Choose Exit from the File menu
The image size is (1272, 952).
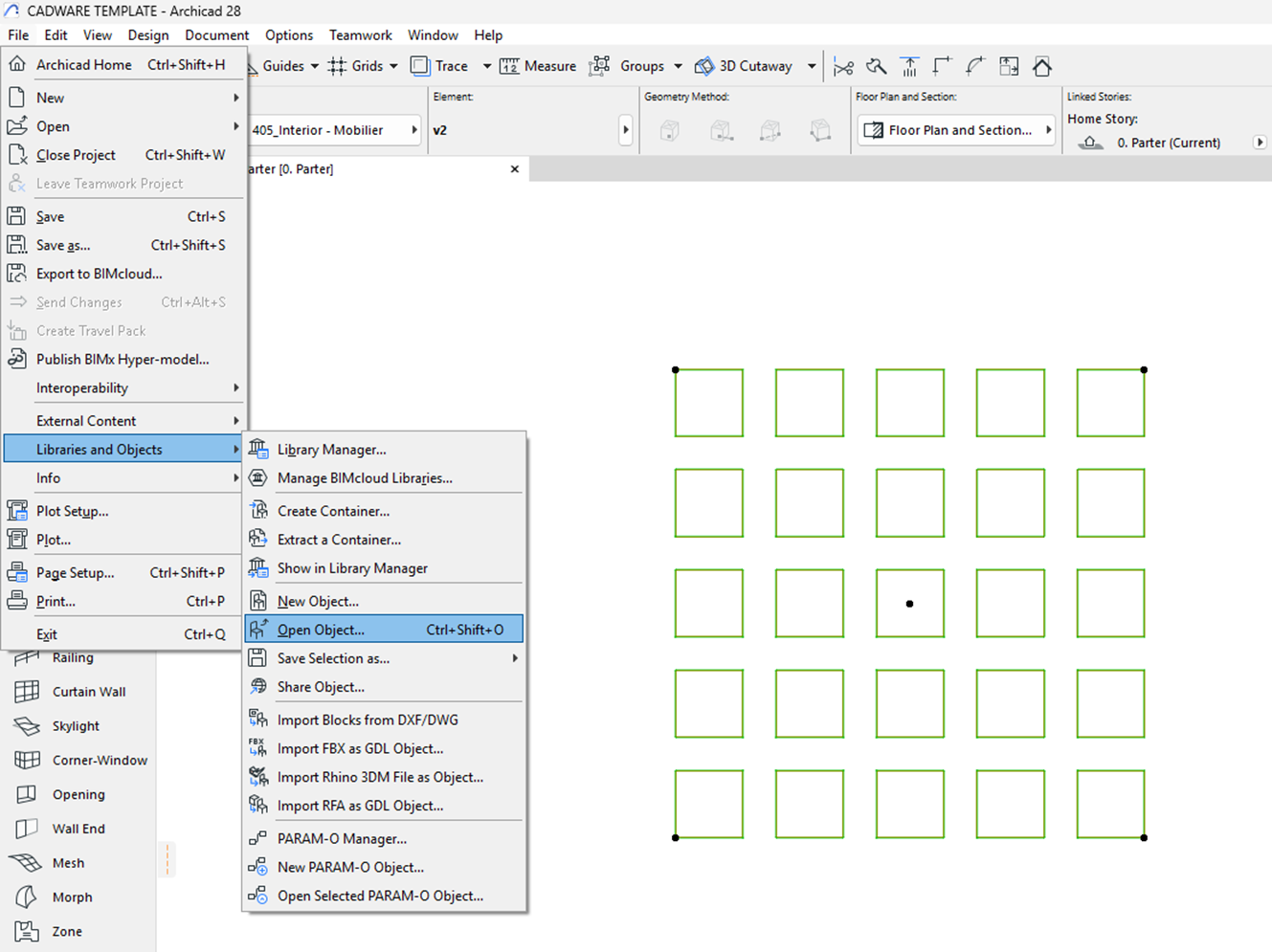click(x=123, y=633)
